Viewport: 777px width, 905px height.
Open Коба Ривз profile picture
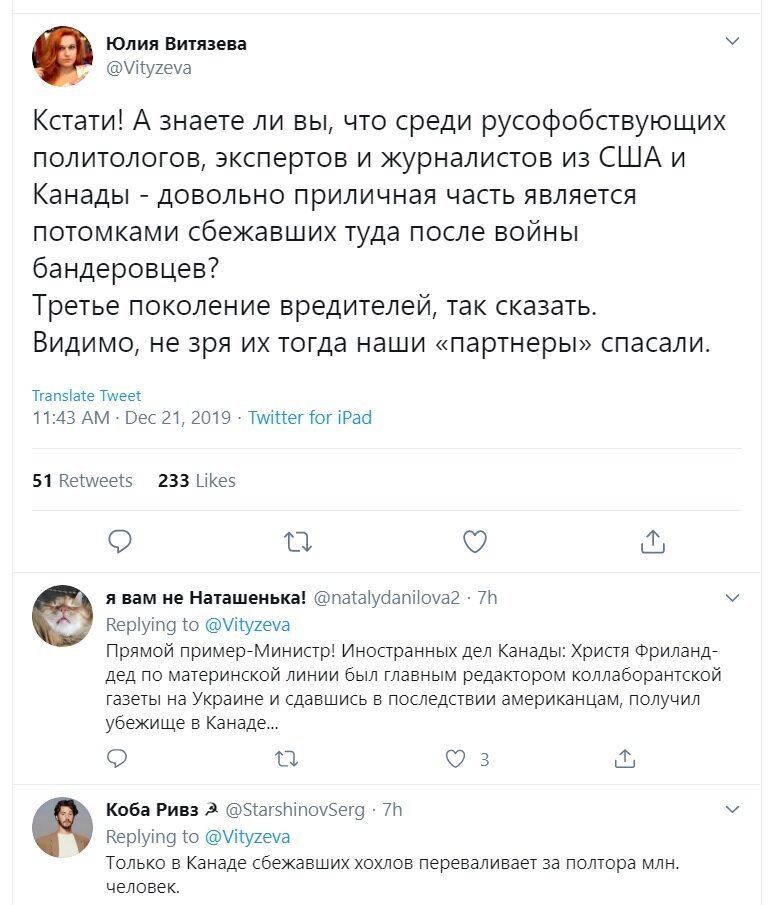[62, 827]
